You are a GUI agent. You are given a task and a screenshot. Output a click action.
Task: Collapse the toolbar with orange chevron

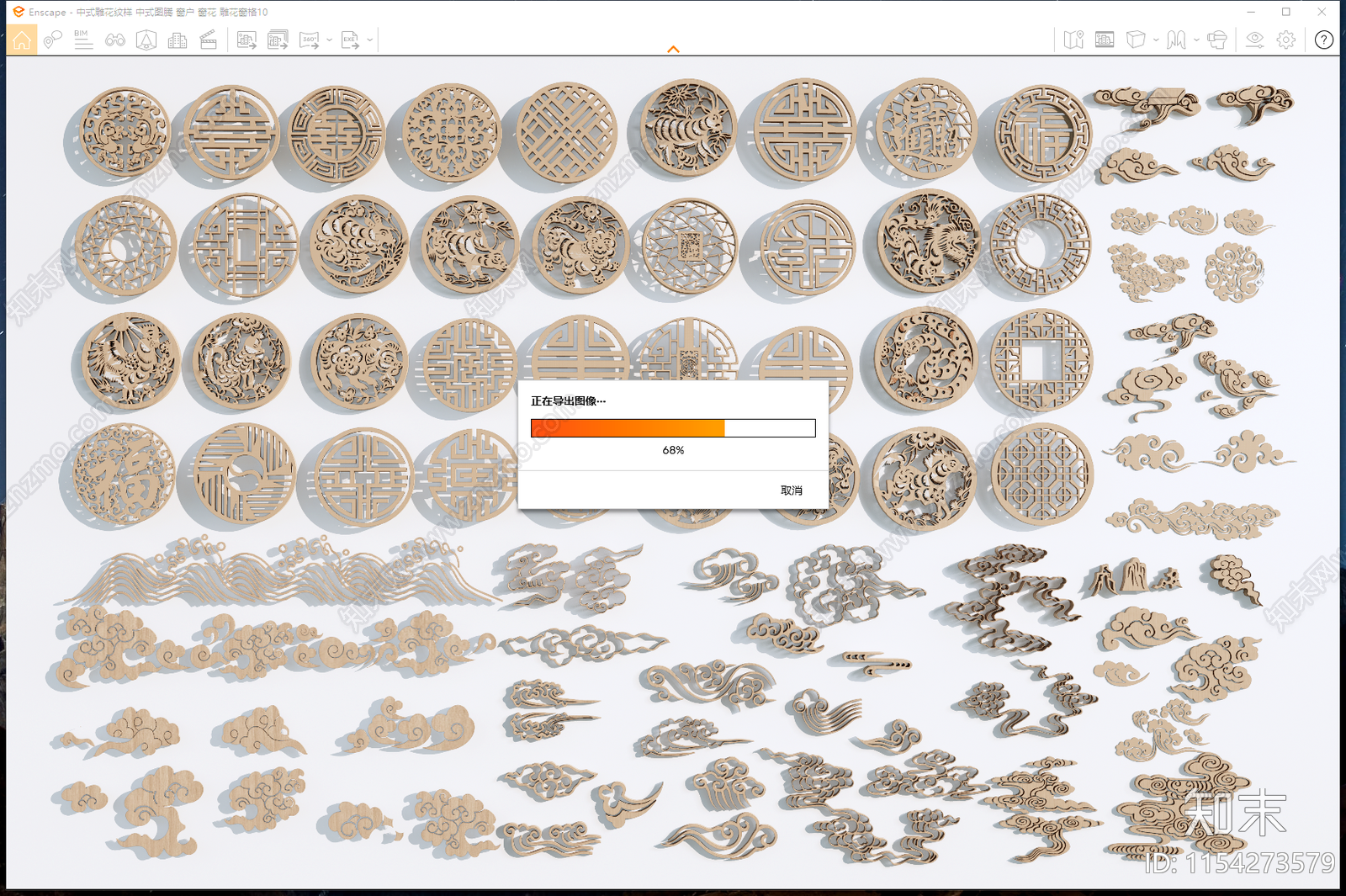(673, 50)
